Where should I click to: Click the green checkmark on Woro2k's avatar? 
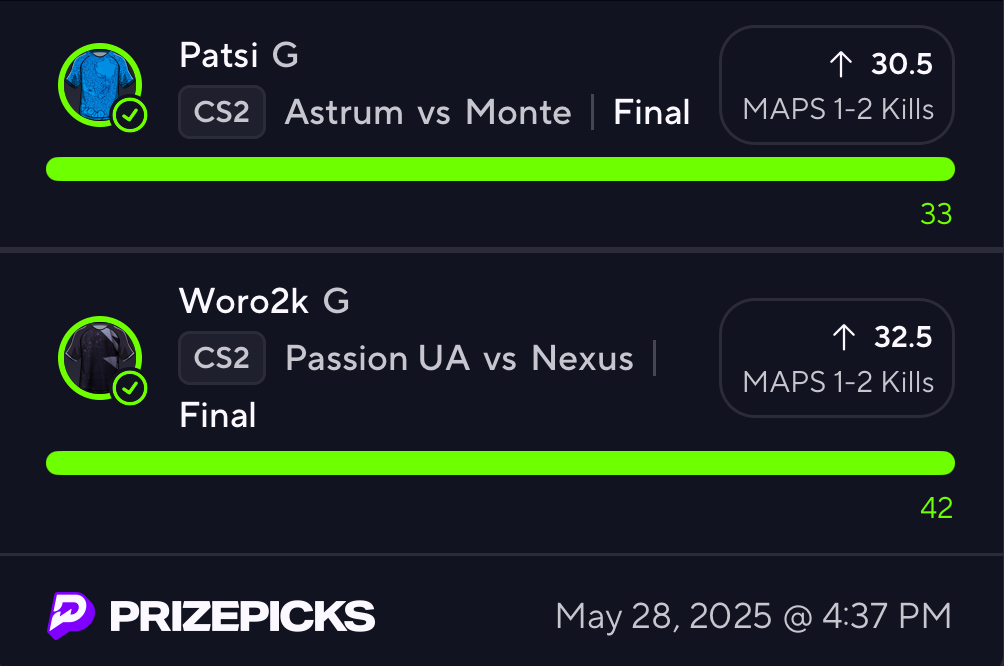coord(130,388)
